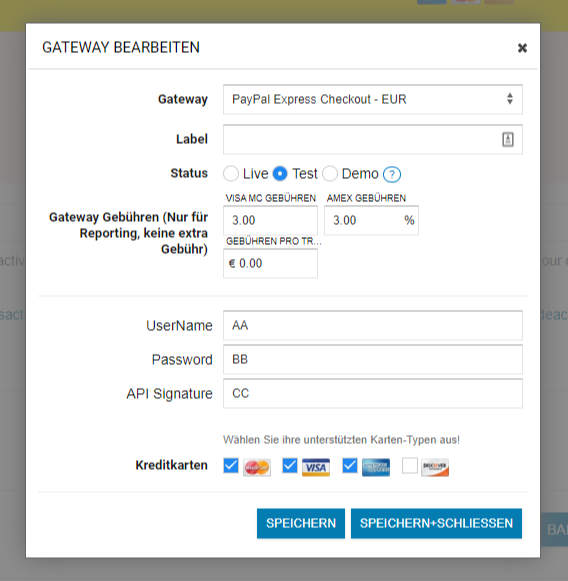Viewport: 568px width, 581px height.
Task: Select the Demo status radio button
Action: 330,174
